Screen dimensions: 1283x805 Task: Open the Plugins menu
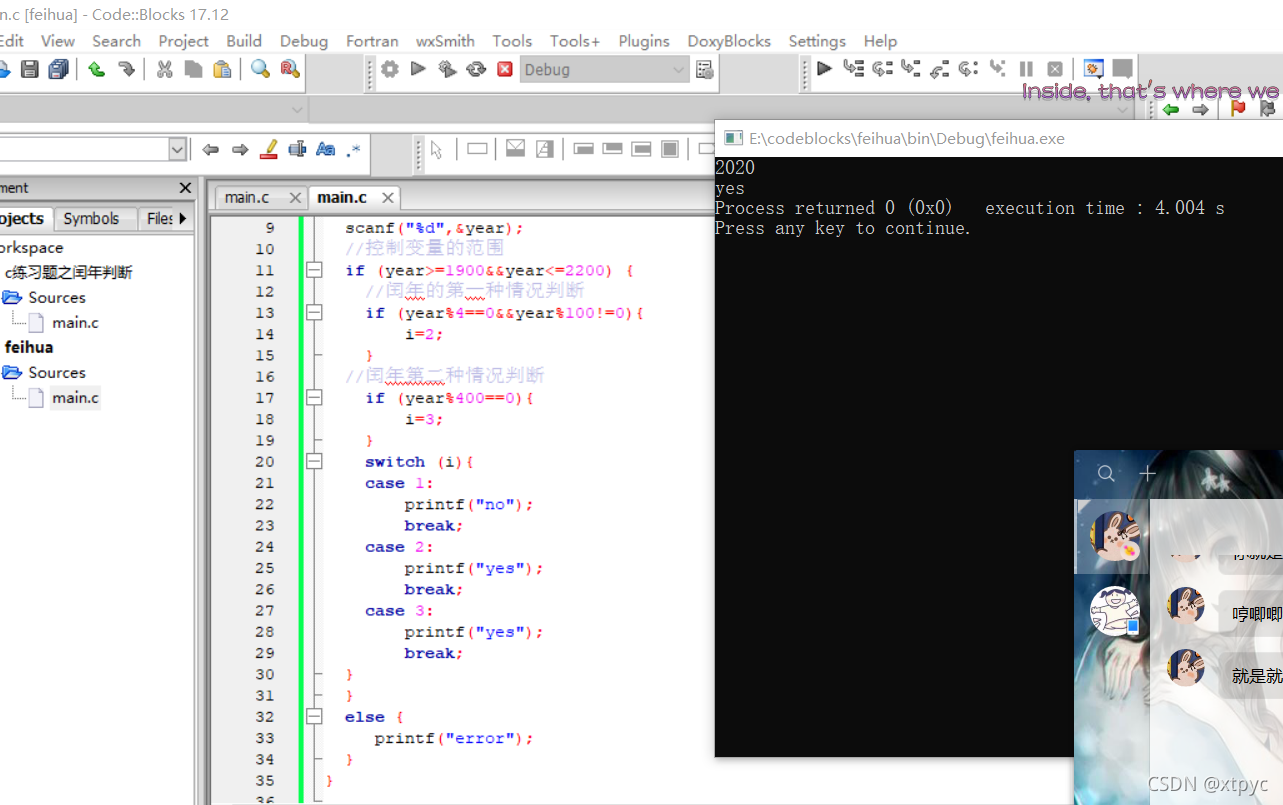pos(644,41)
